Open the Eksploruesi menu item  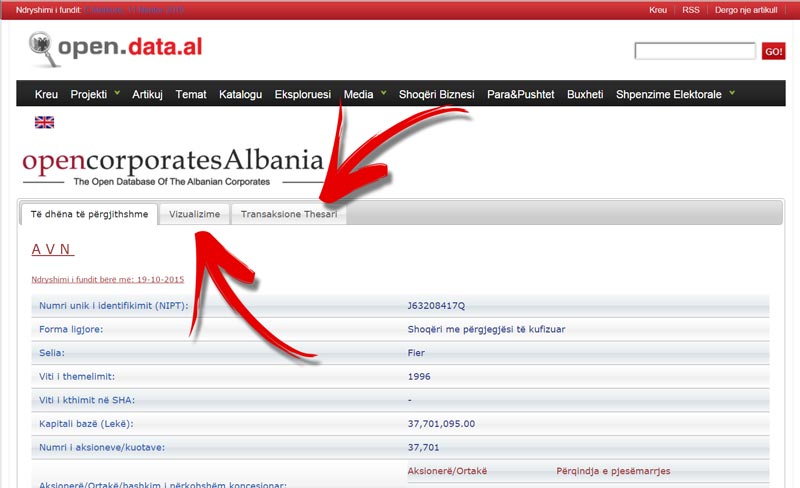point(303,94)
